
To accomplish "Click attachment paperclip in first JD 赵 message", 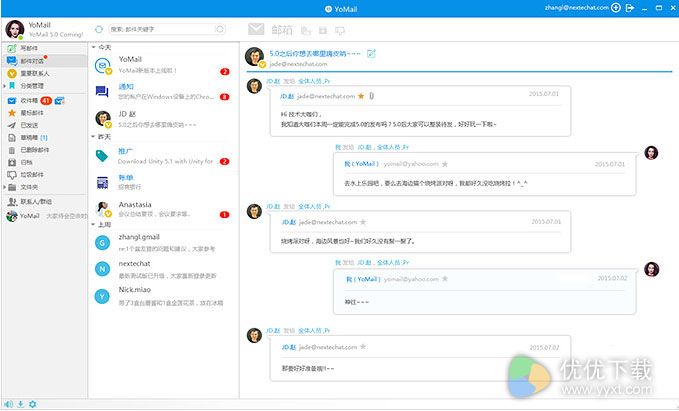I will click(372, 96).
